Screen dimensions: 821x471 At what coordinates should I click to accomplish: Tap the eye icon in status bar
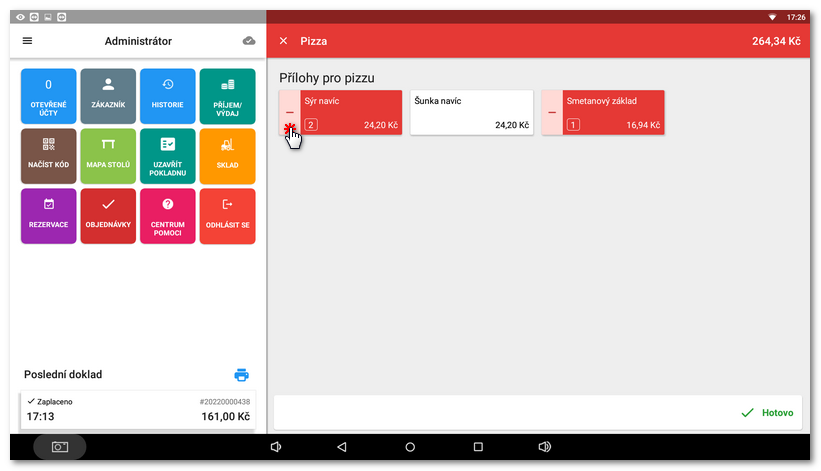point(20,17)
